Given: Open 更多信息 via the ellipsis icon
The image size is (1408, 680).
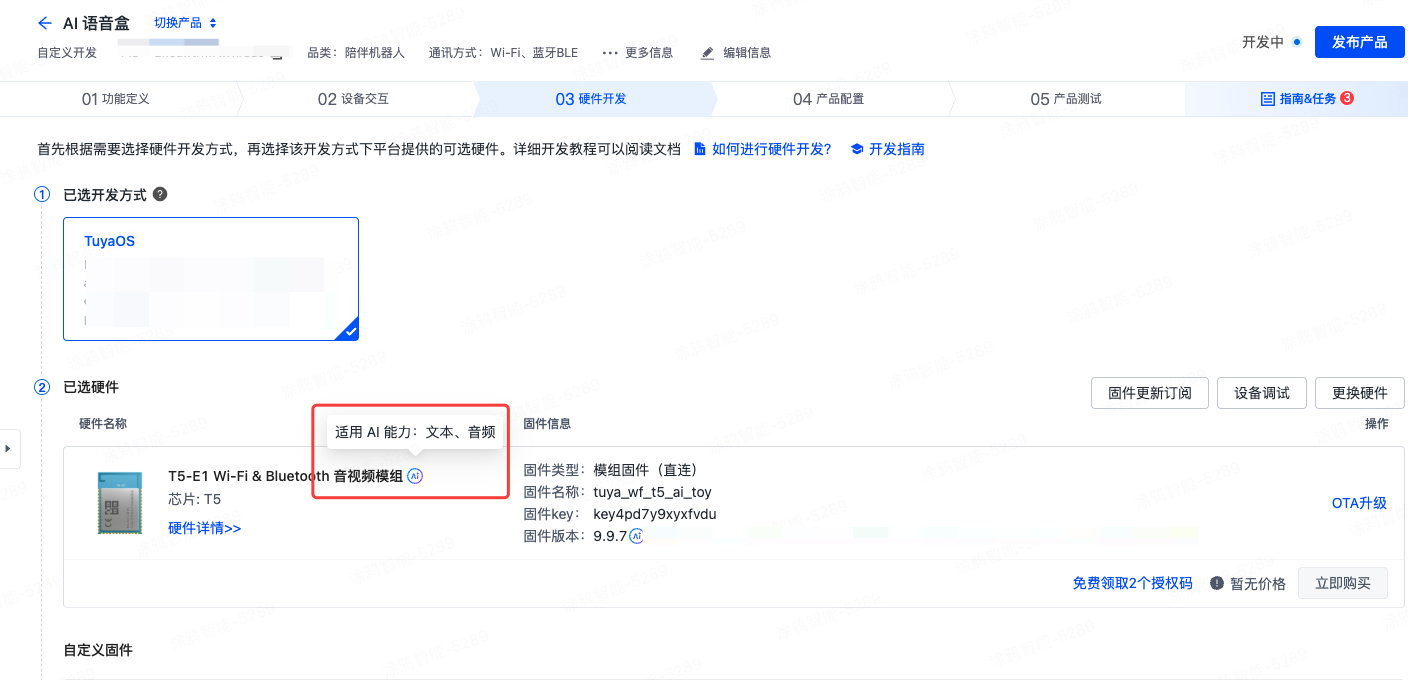Looking at the screenshot, I should (x=610, y=52).
